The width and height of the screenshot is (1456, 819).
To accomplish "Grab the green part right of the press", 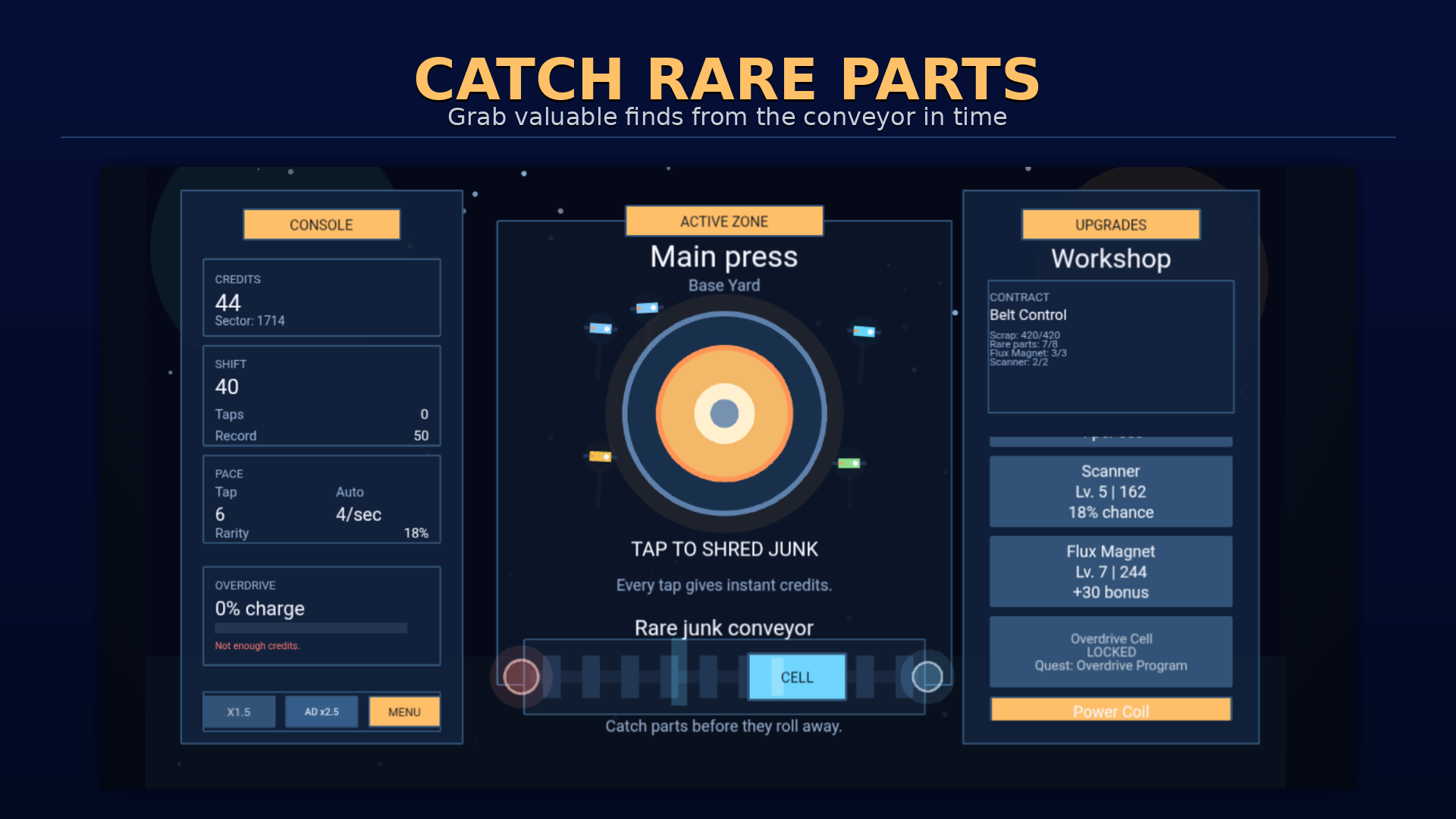I will pyautogui.click(x=849, y=464).
